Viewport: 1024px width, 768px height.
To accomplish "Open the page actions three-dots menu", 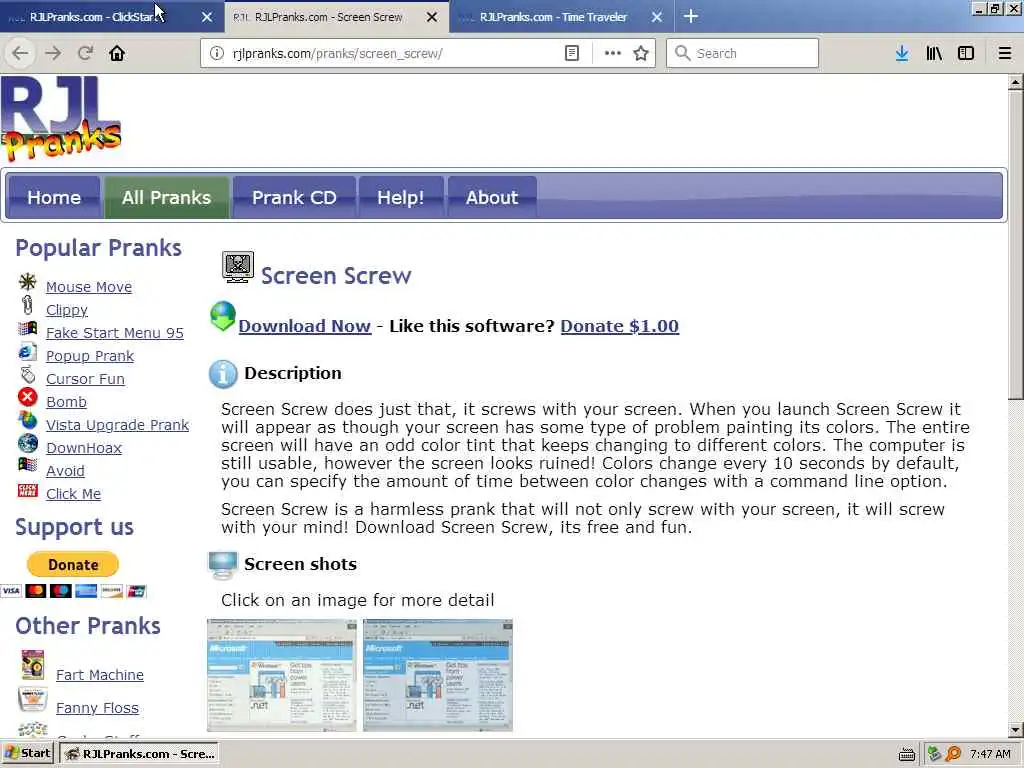I will [613, 53].
